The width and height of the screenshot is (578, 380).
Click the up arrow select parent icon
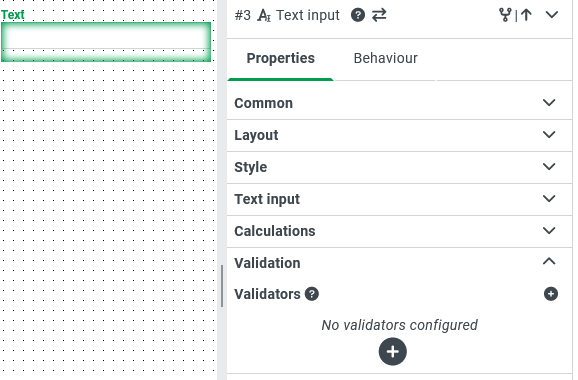click(526, 15)
